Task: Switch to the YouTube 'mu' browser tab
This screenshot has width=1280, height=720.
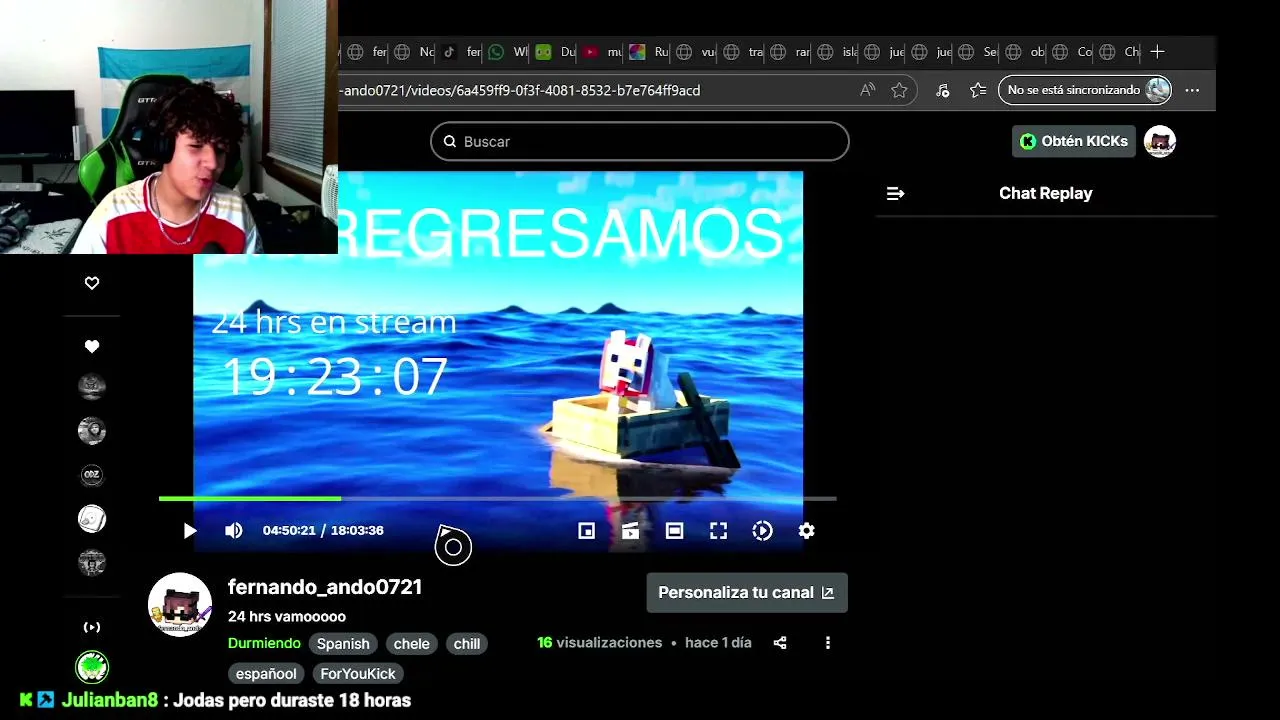Action: (602, 52)
